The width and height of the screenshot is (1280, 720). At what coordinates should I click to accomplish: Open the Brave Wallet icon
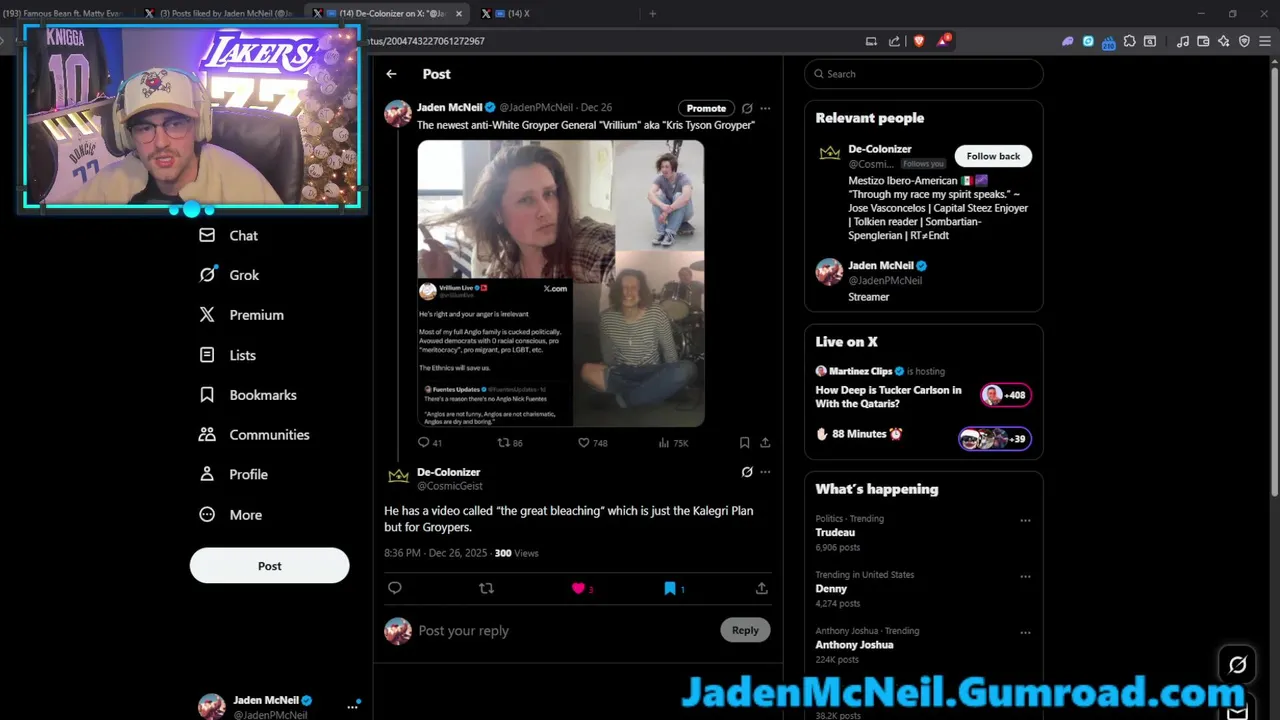click(x=1203, y=41)
